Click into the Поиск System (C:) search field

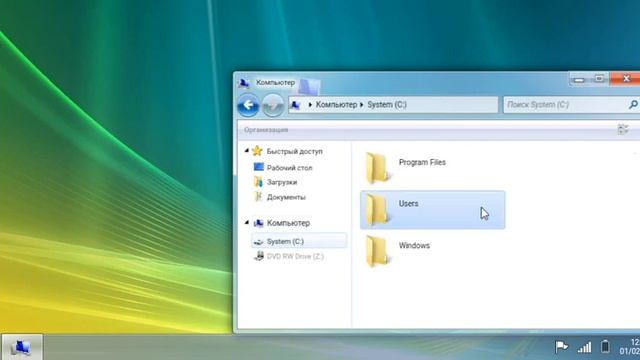click(565, 105)
